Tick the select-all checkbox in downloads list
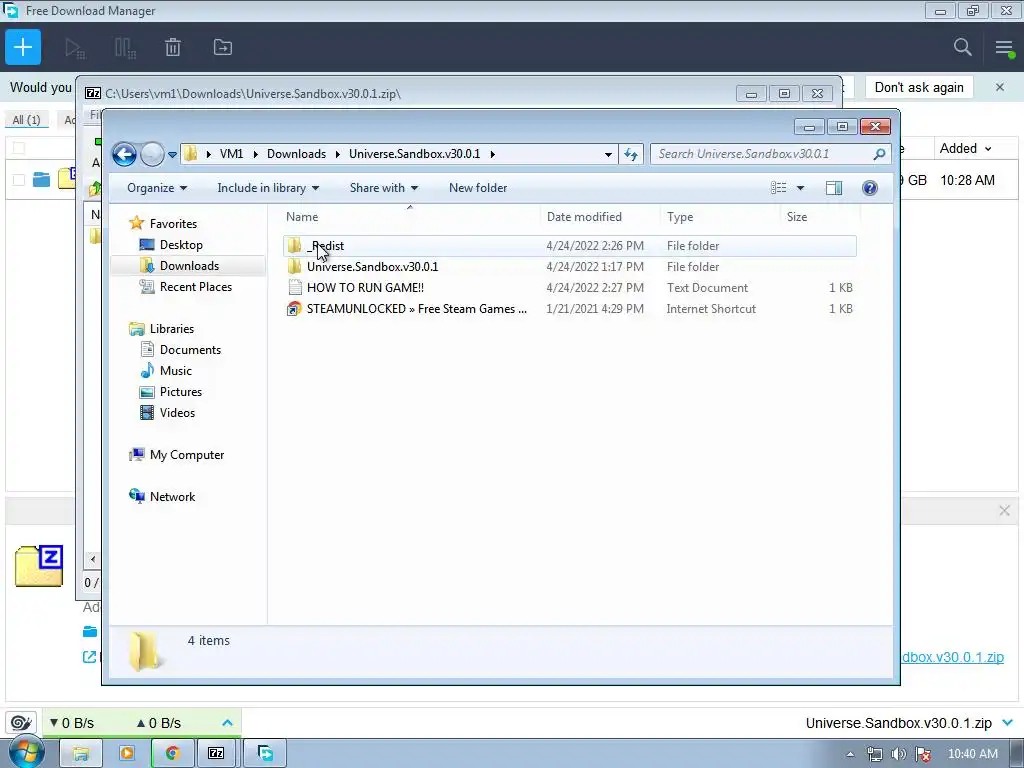 pyautogui.click(x=19, y=148)
